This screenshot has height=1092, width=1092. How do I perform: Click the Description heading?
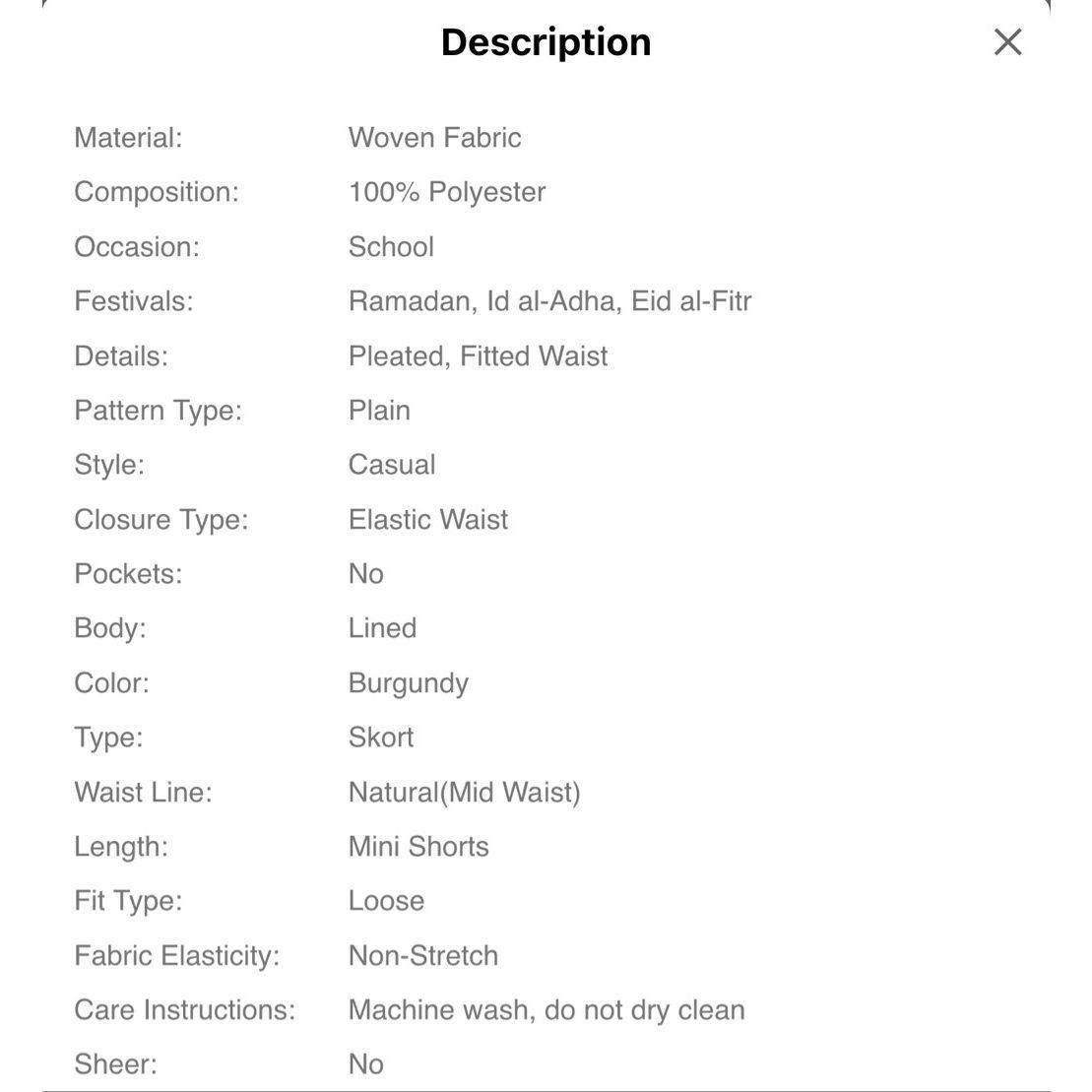546,41
